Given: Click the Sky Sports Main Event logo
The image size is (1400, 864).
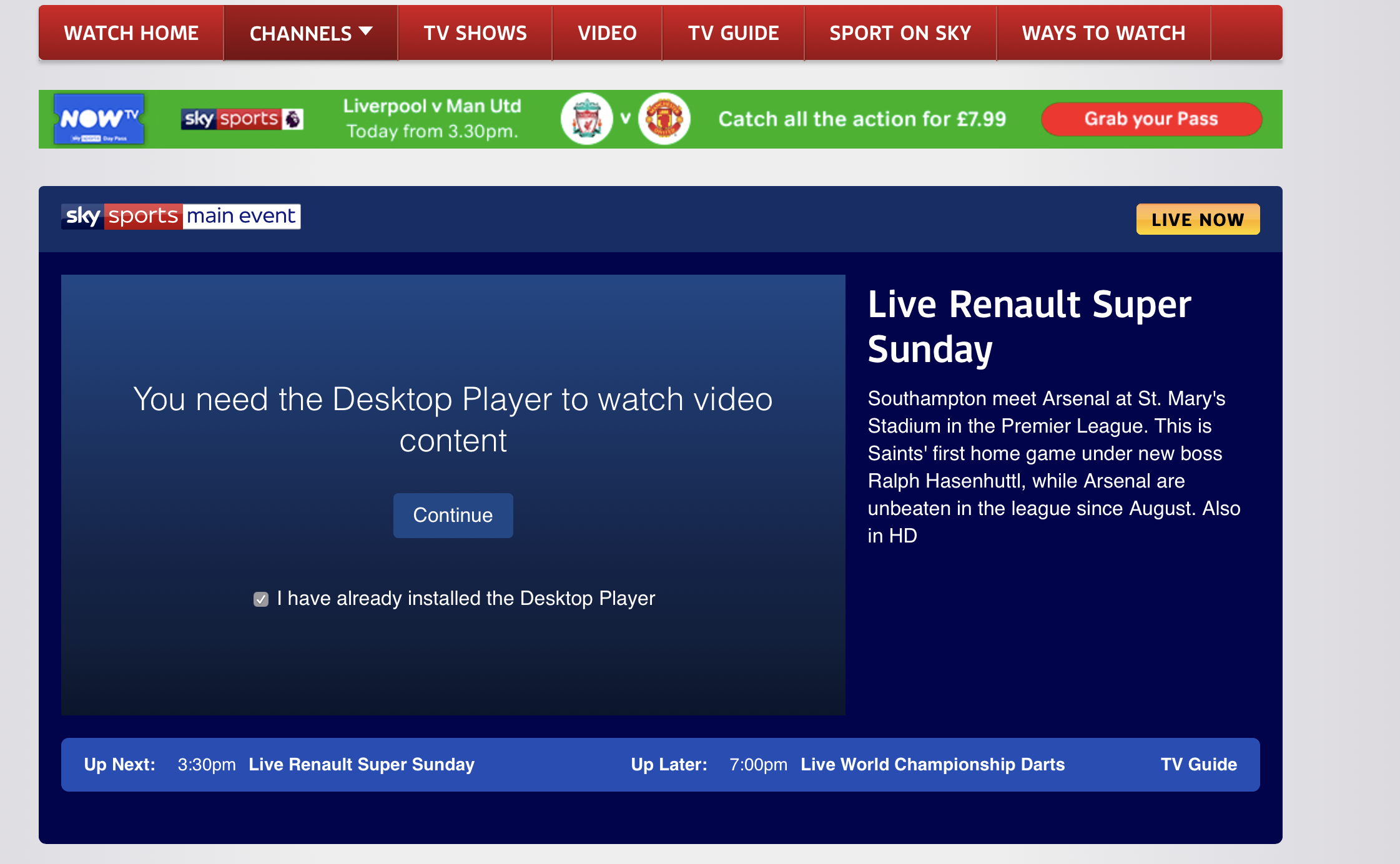Looking at the screenshot, I should point(181,216).
